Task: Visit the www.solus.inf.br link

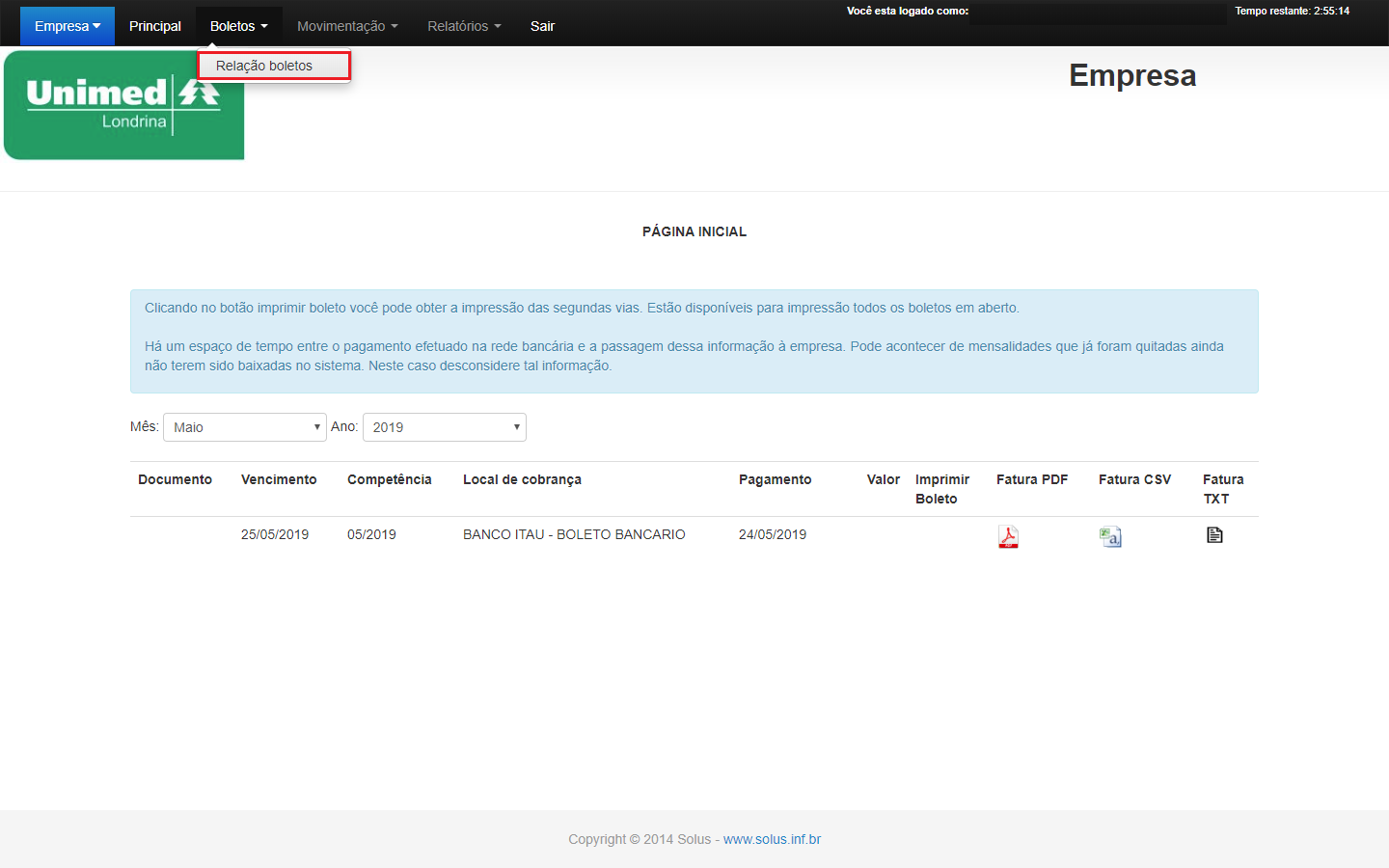Action: [772, 839]
